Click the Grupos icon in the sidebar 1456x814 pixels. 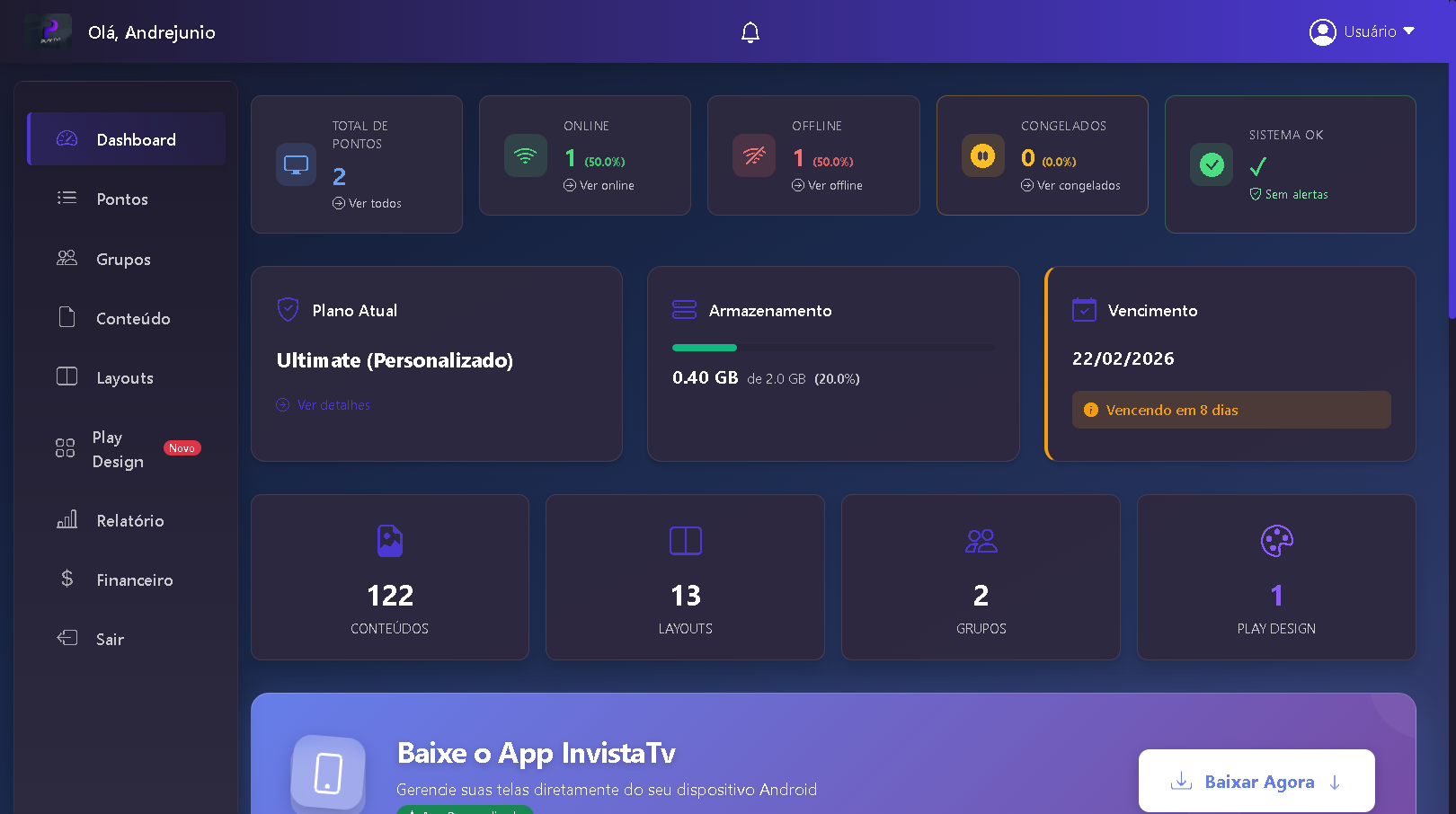click(67, 259)
